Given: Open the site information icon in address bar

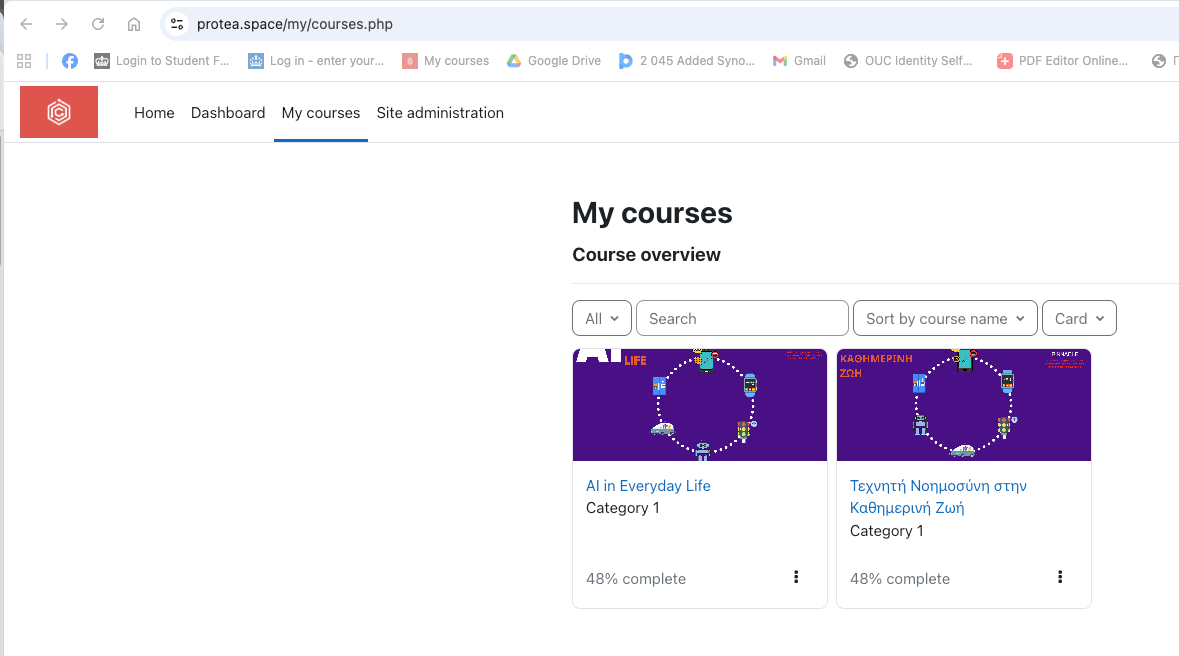Looking at the screenshot, I should [177, 24].
